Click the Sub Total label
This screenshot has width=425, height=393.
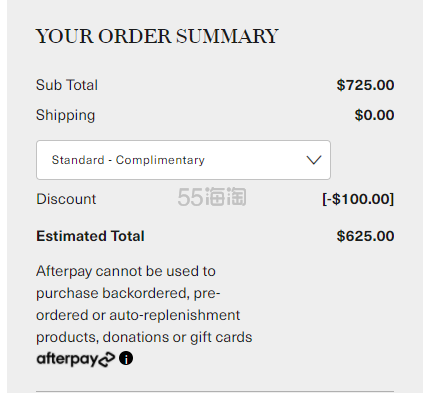[x=67, y=85]
